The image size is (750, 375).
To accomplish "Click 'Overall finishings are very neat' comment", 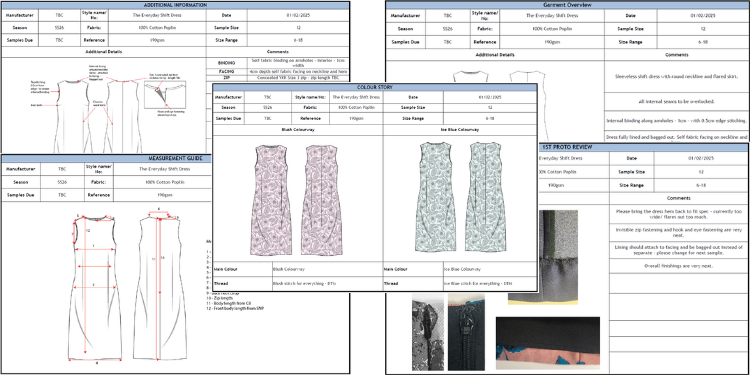I will tap(679, 265).
